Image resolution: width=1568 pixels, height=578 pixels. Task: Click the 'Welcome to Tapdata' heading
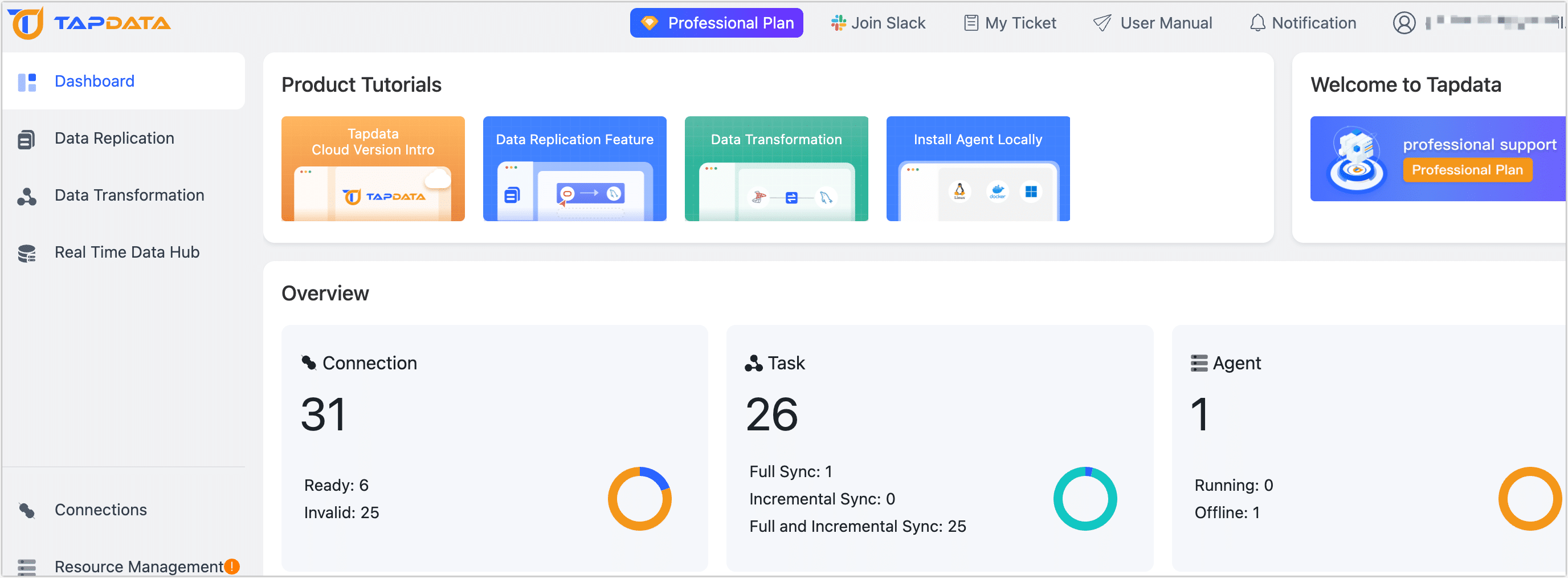pyautogui.click(x=1406, y=85)
